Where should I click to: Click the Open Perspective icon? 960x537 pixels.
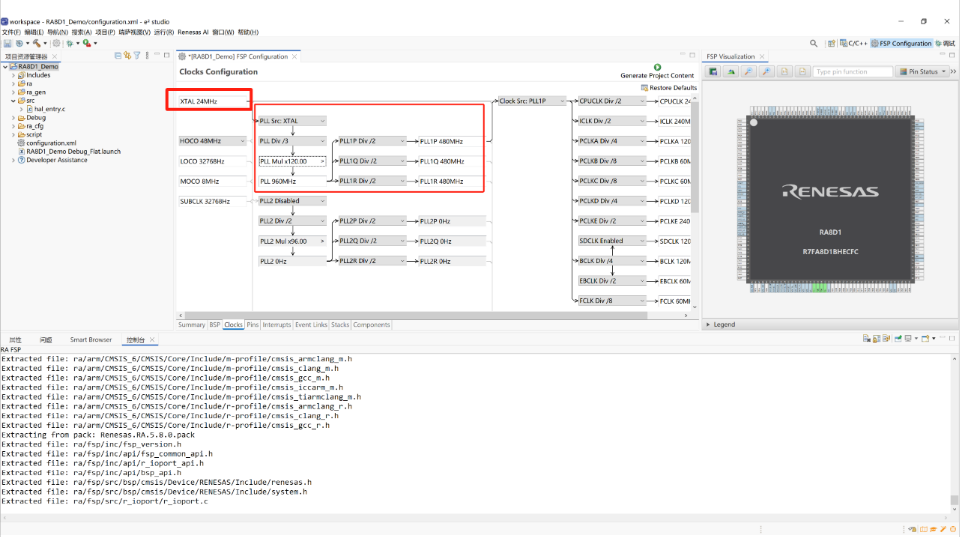(831, 43)
